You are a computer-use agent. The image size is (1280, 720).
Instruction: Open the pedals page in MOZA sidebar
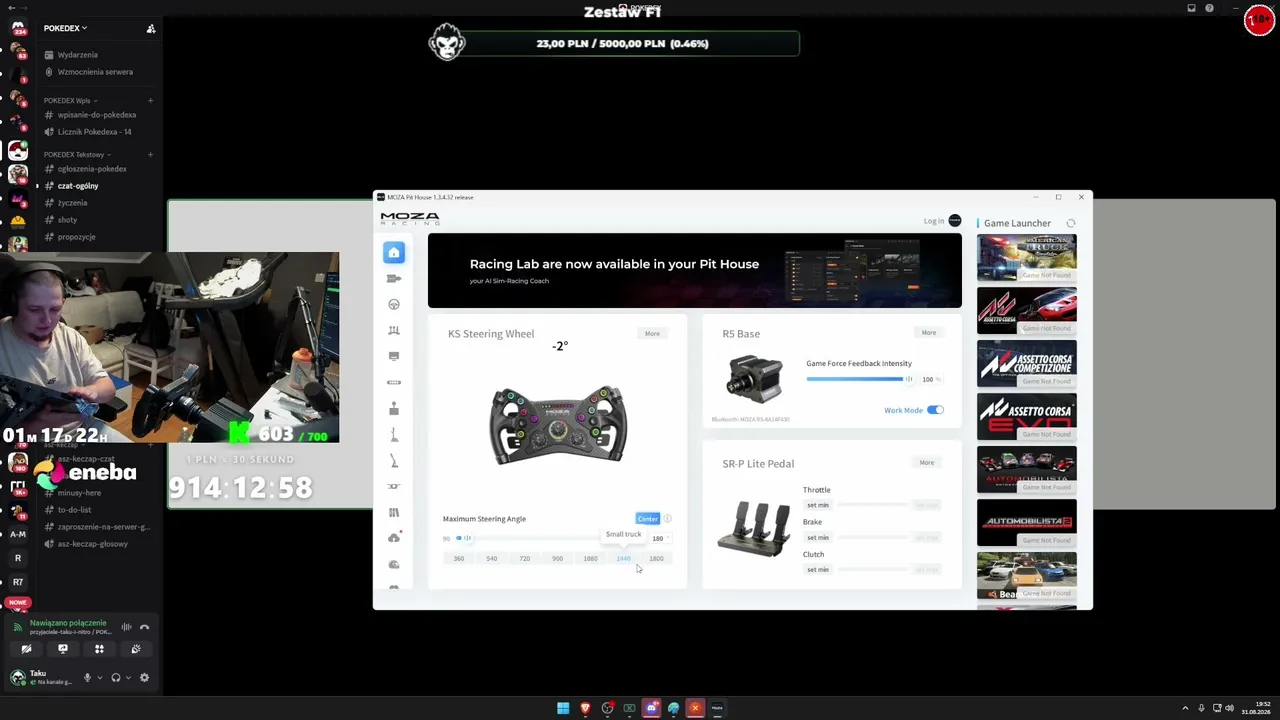click(x=394, y=330)
